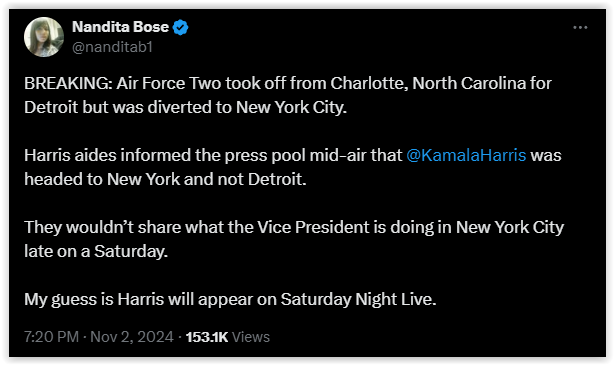This screenshot has height=365, width=614.
Task: Select the phrase Vice President
Action: tap(332, 227)
